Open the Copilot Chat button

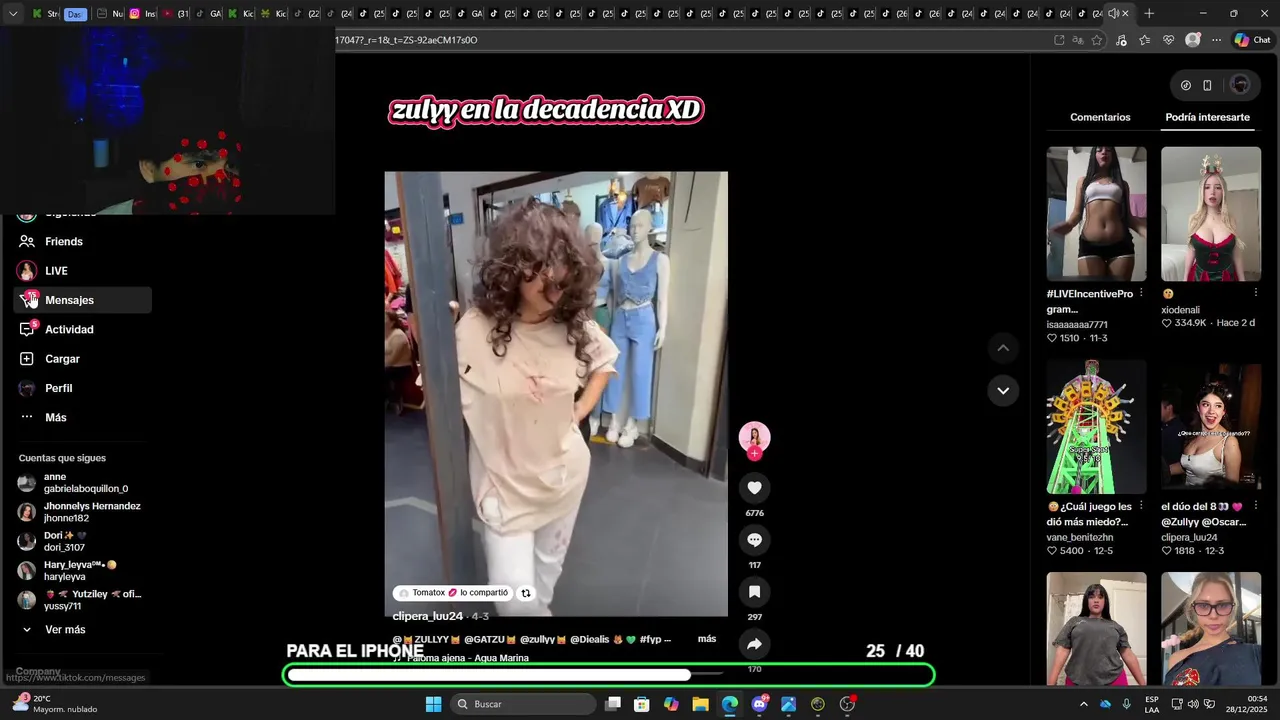tap(1252, 40)
